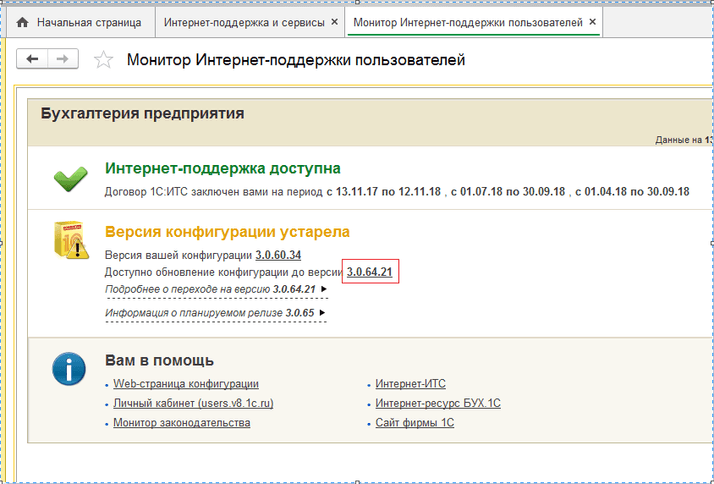Viewport: 714px width, 484px height.
Task: Go forward with the right arrow button
Action: point(63,59)
